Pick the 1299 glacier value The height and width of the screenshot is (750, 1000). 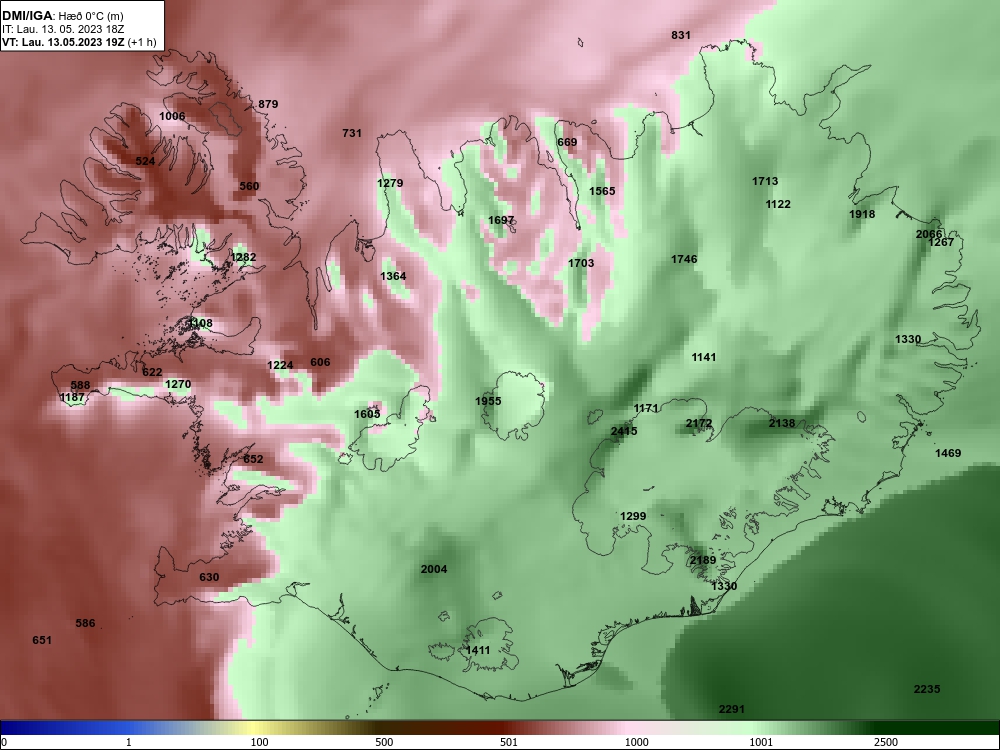[633, 517]
